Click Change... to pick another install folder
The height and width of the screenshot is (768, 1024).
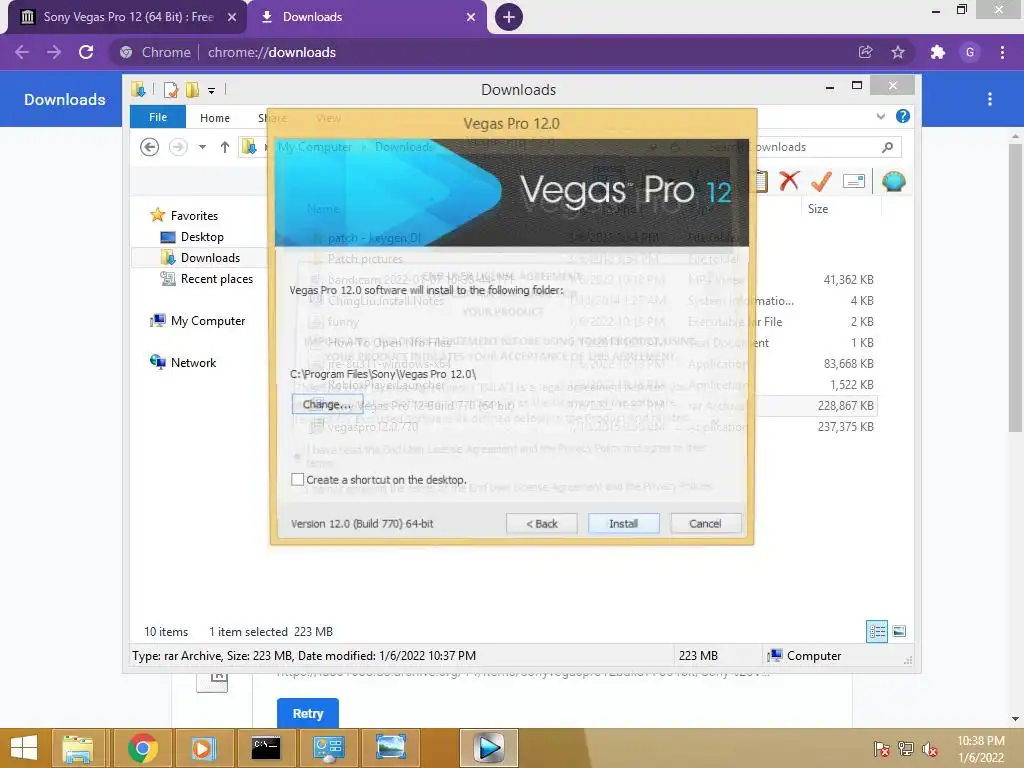[327, 404]
